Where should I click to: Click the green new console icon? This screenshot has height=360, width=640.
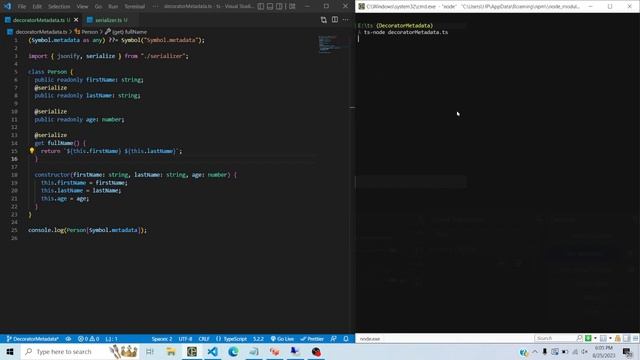(x=588, y=338)
